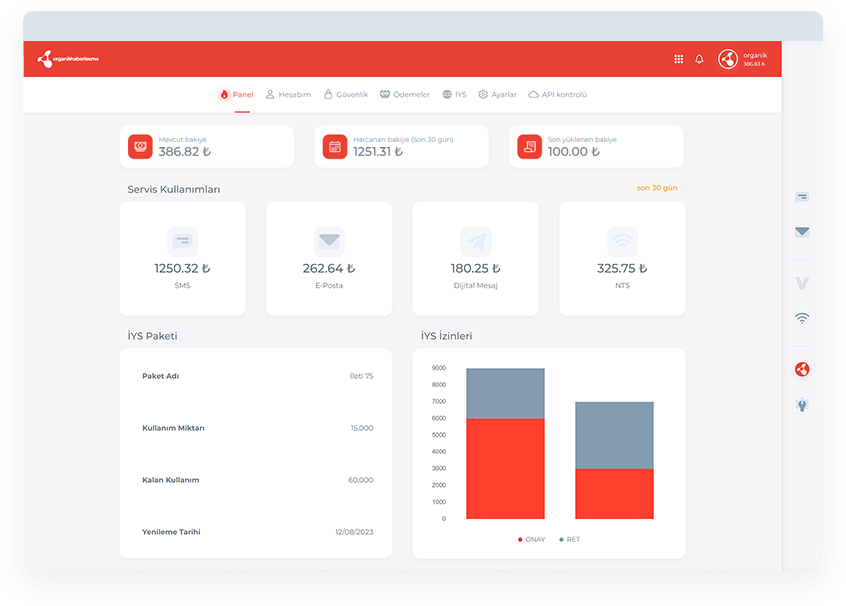This screenshot has width=846, height=606.
Task: Toggle the ONAY legend in İYS chart
Action: pos(532,539)
